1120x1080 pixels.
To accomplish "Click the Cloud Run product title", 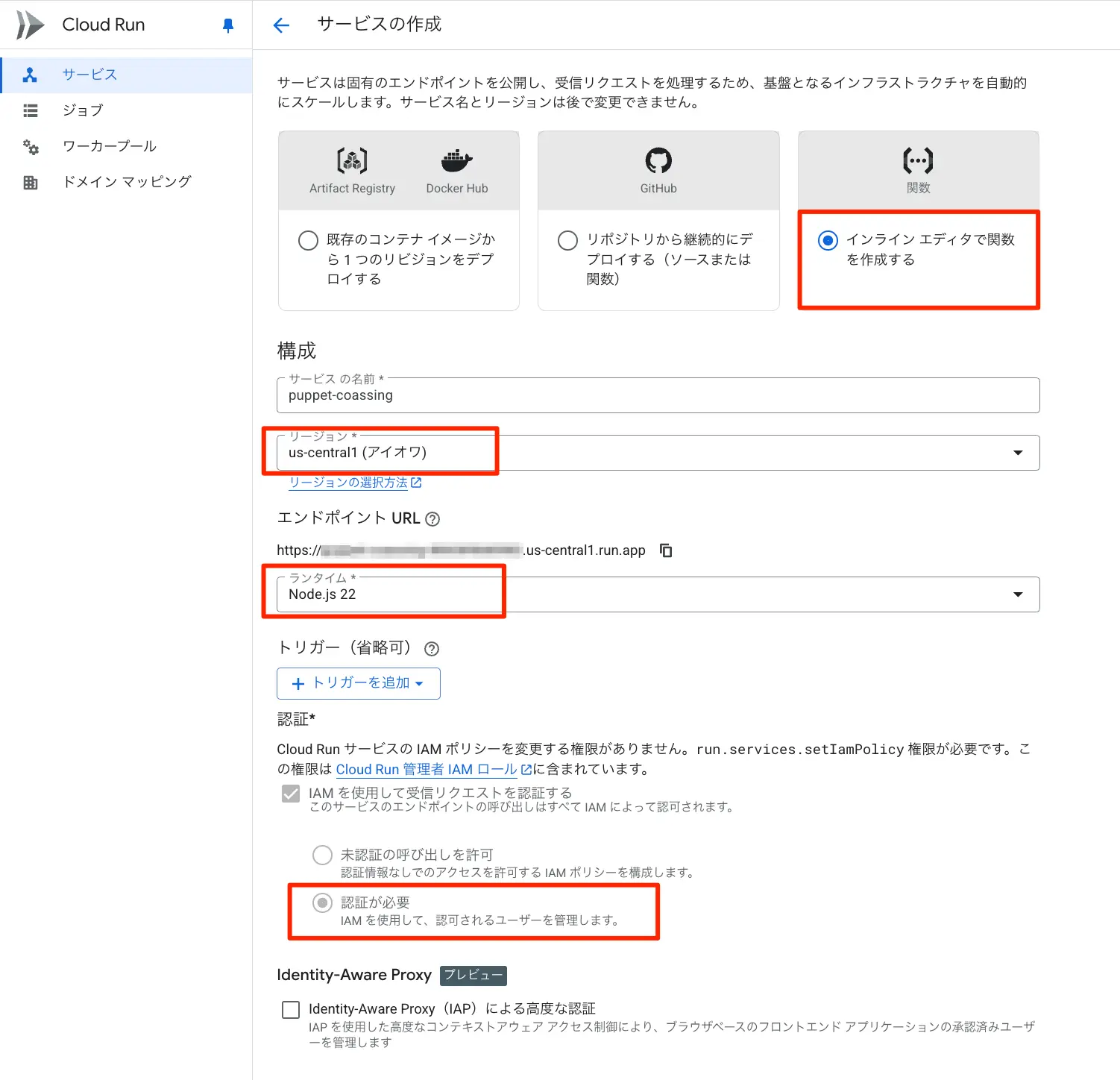I will tap(104, 25).
